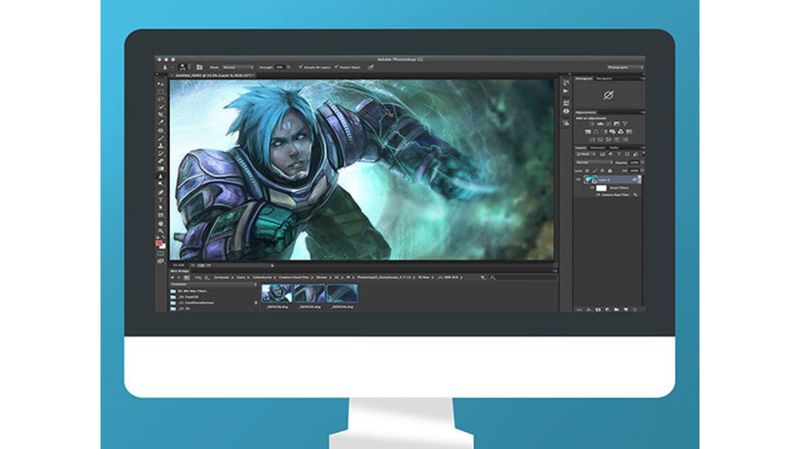The height and width of the screenshot is (449, 800).
Task: Switch to the Navigator tab
Action: click(604, 79)
